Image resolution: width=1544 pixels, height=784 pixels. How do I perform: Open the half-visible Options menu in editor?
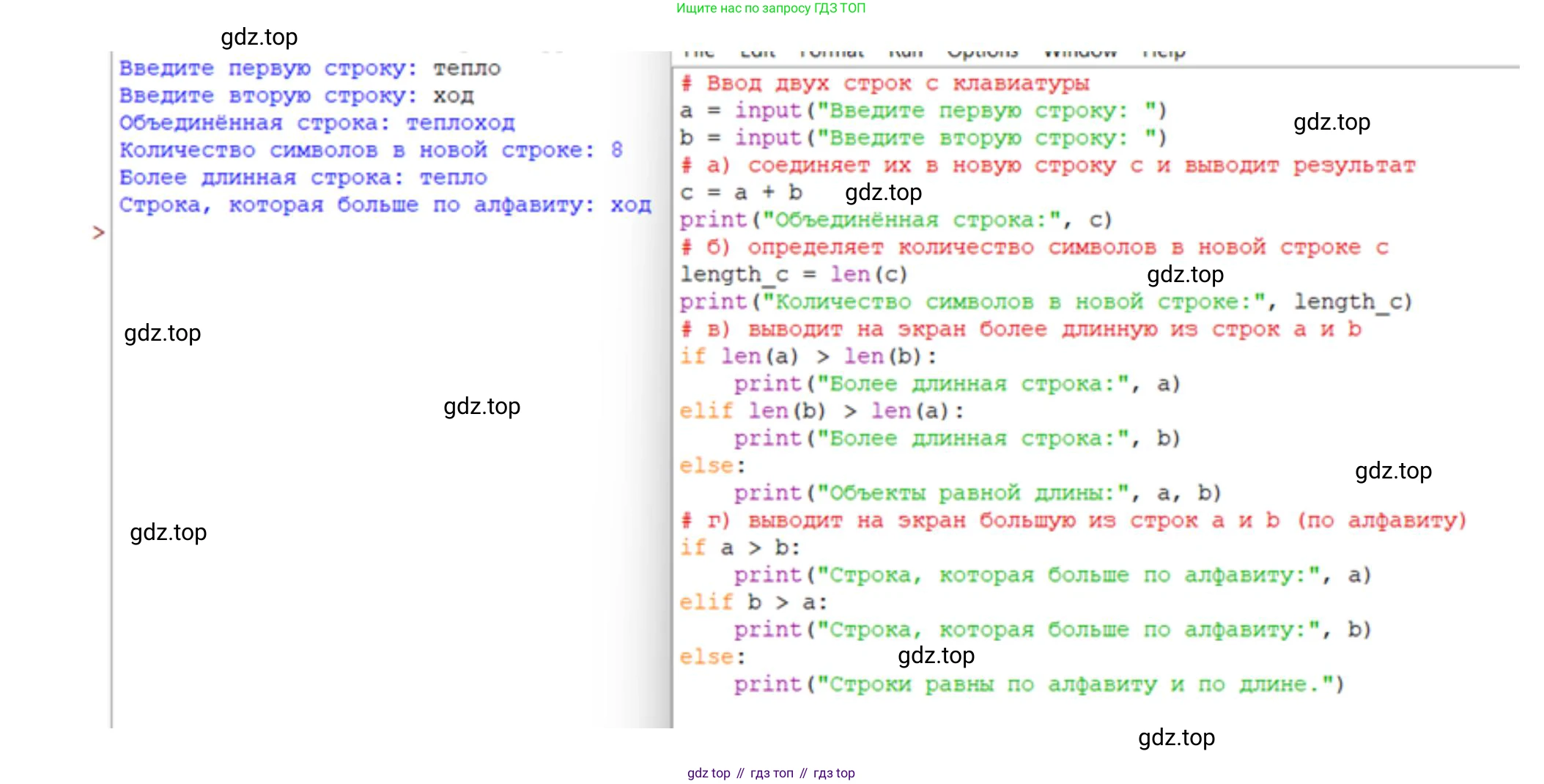(x=983, y=53)
